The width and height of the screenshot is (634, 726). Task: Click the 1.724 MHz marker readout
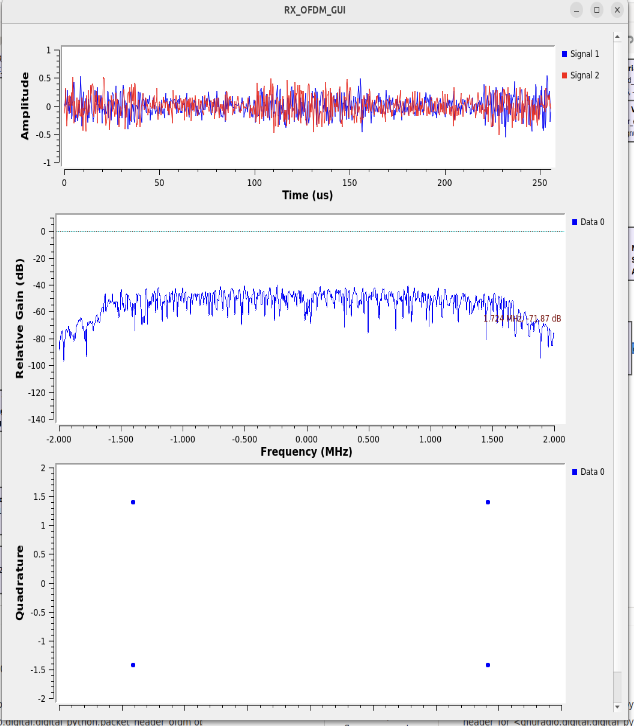(x=523, y=319)
